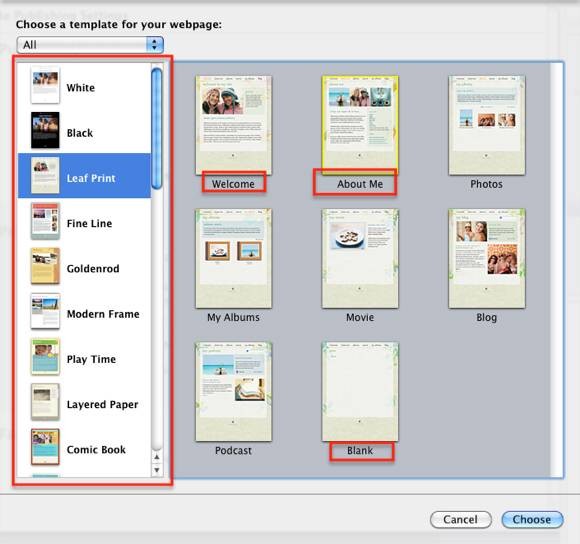
Task: Click the 'Black' theme name text
Action: [x=80, y=133]
